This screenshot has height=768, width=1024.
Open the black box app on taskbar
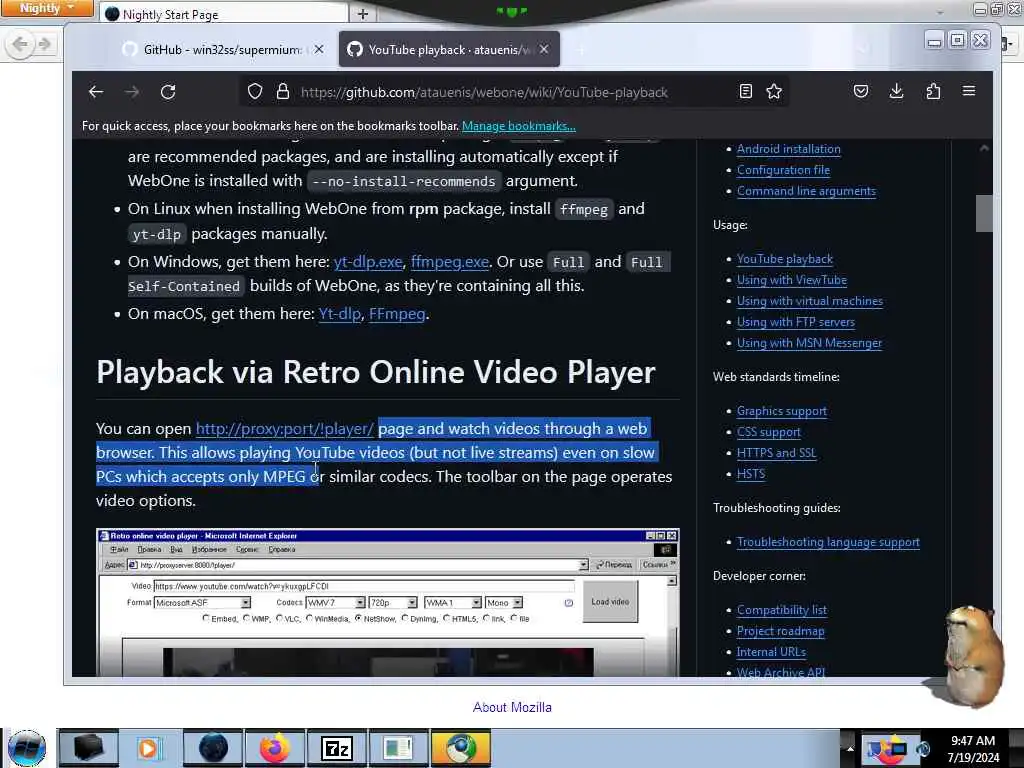point(88,748)
